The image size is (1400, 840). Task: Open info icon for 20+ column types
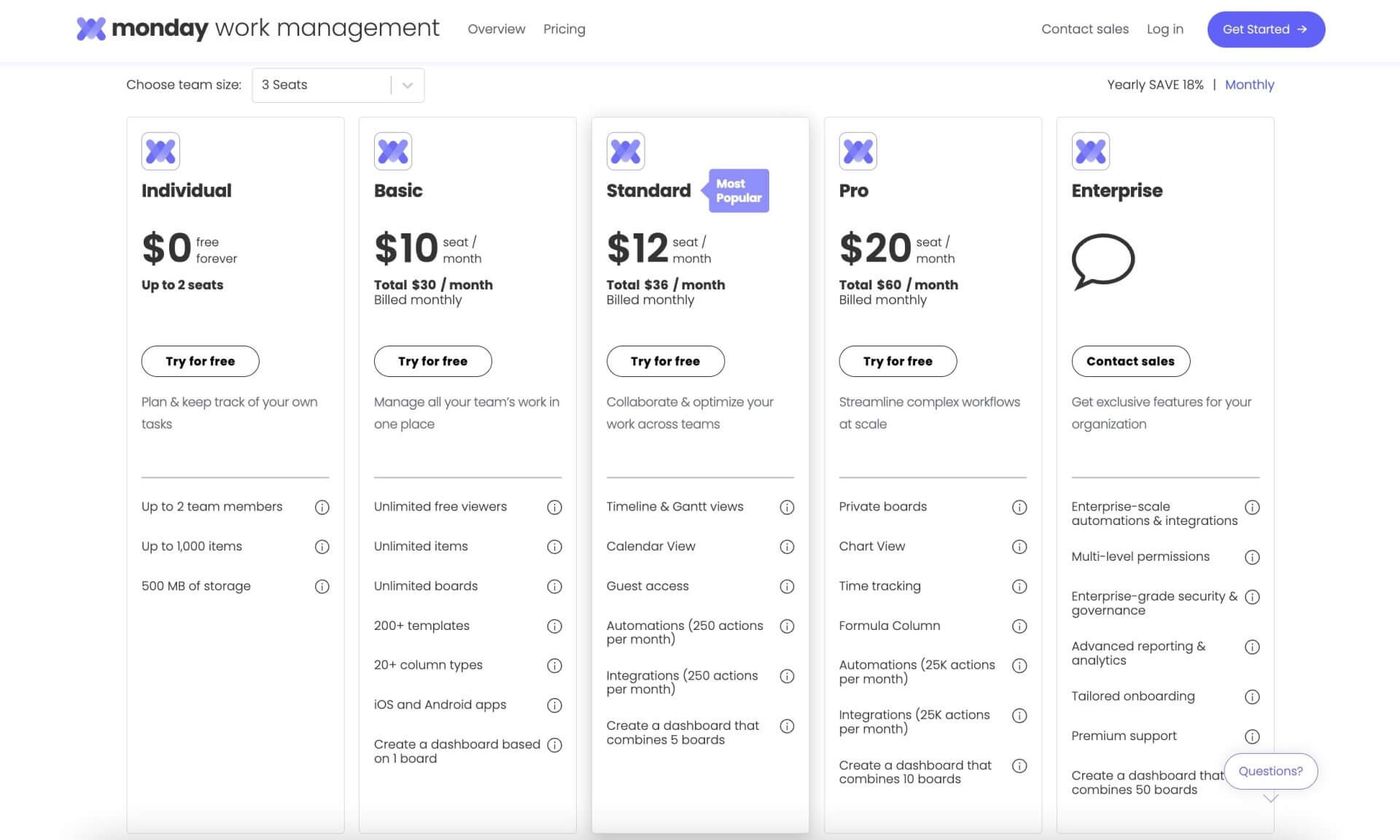554,666
